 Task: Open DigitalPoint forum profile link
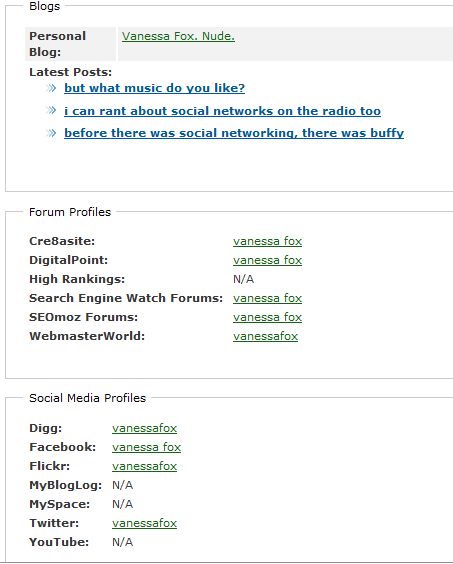point(267,260)
